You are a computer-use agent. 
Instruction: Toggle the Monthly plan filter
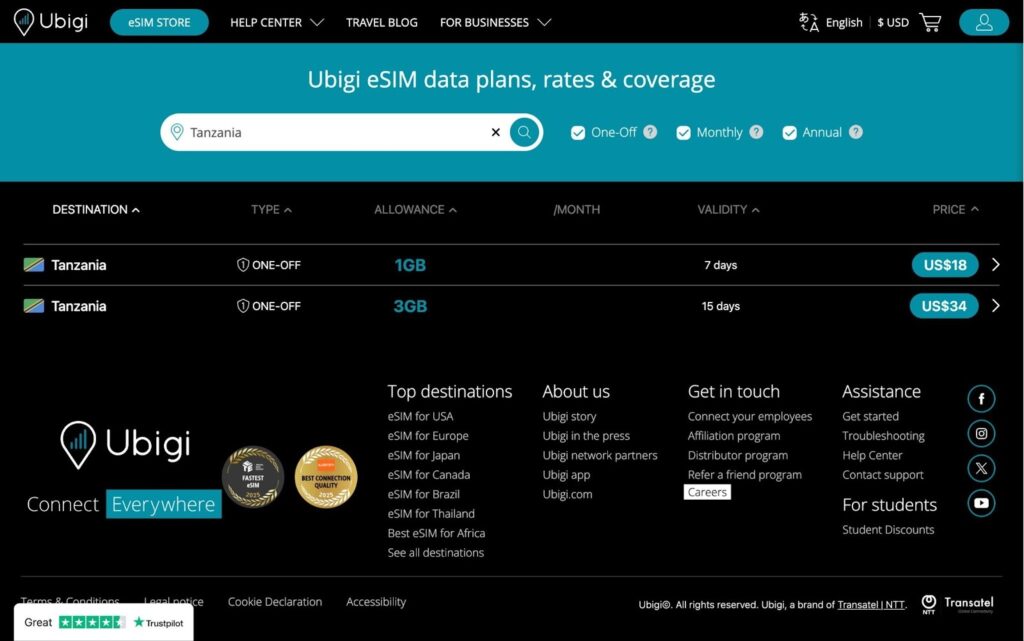[x=683, y=132]
